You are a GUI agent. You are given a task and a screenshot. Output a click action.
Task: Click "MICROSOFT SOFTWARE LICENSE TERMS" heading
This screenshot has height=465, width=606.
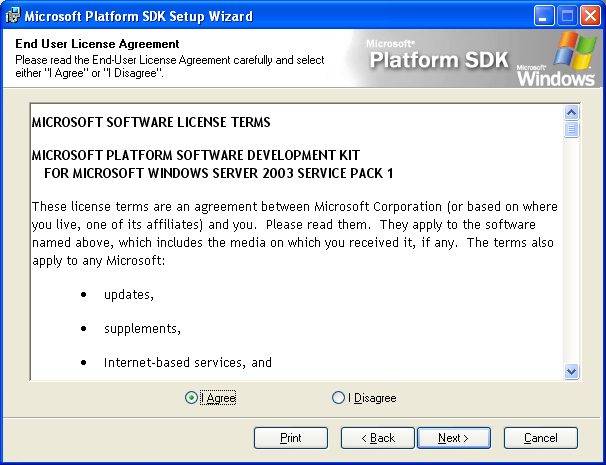(151, 122)
